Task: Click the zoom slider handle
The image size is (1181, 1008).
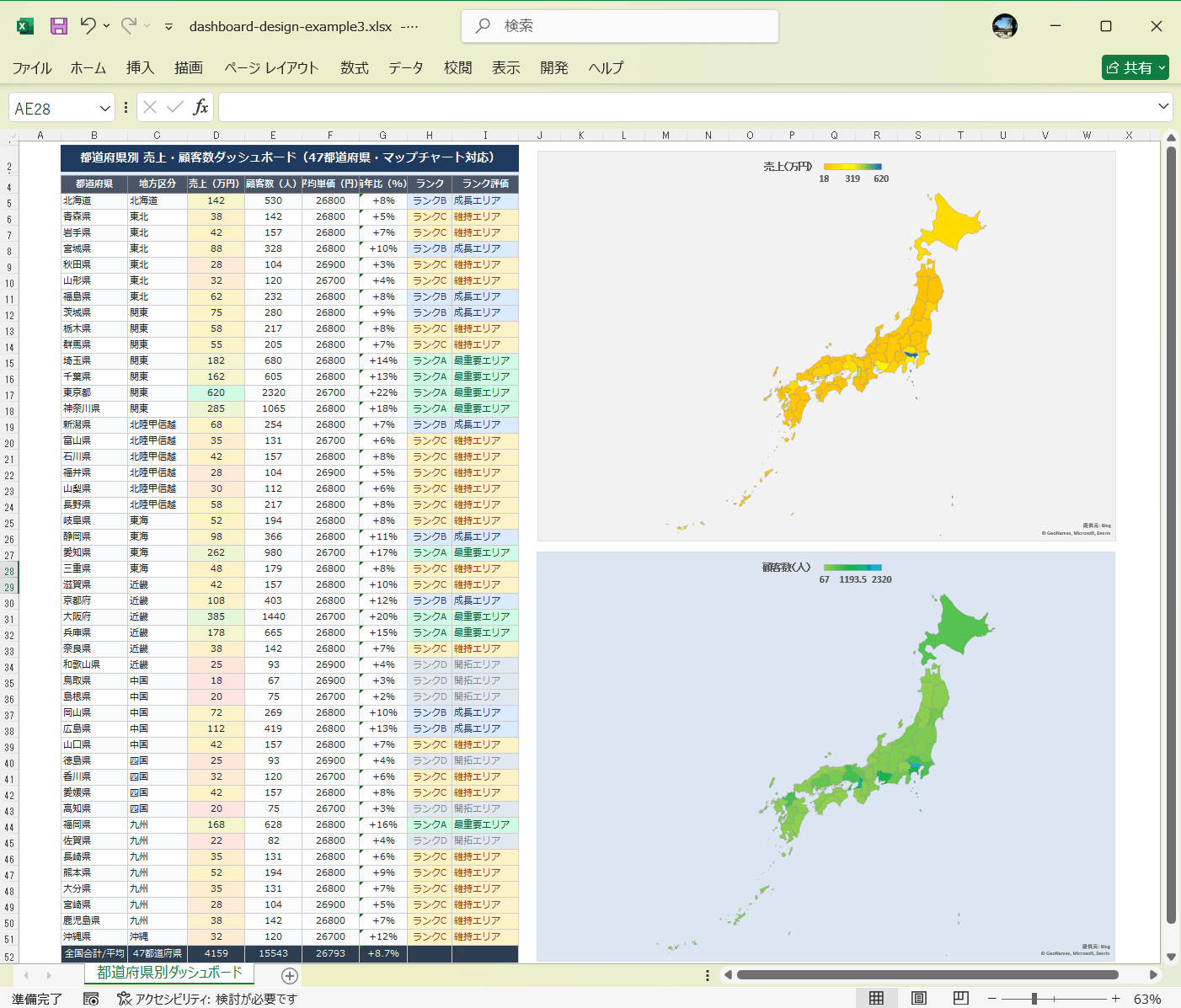Action: tap(1034, 999)
